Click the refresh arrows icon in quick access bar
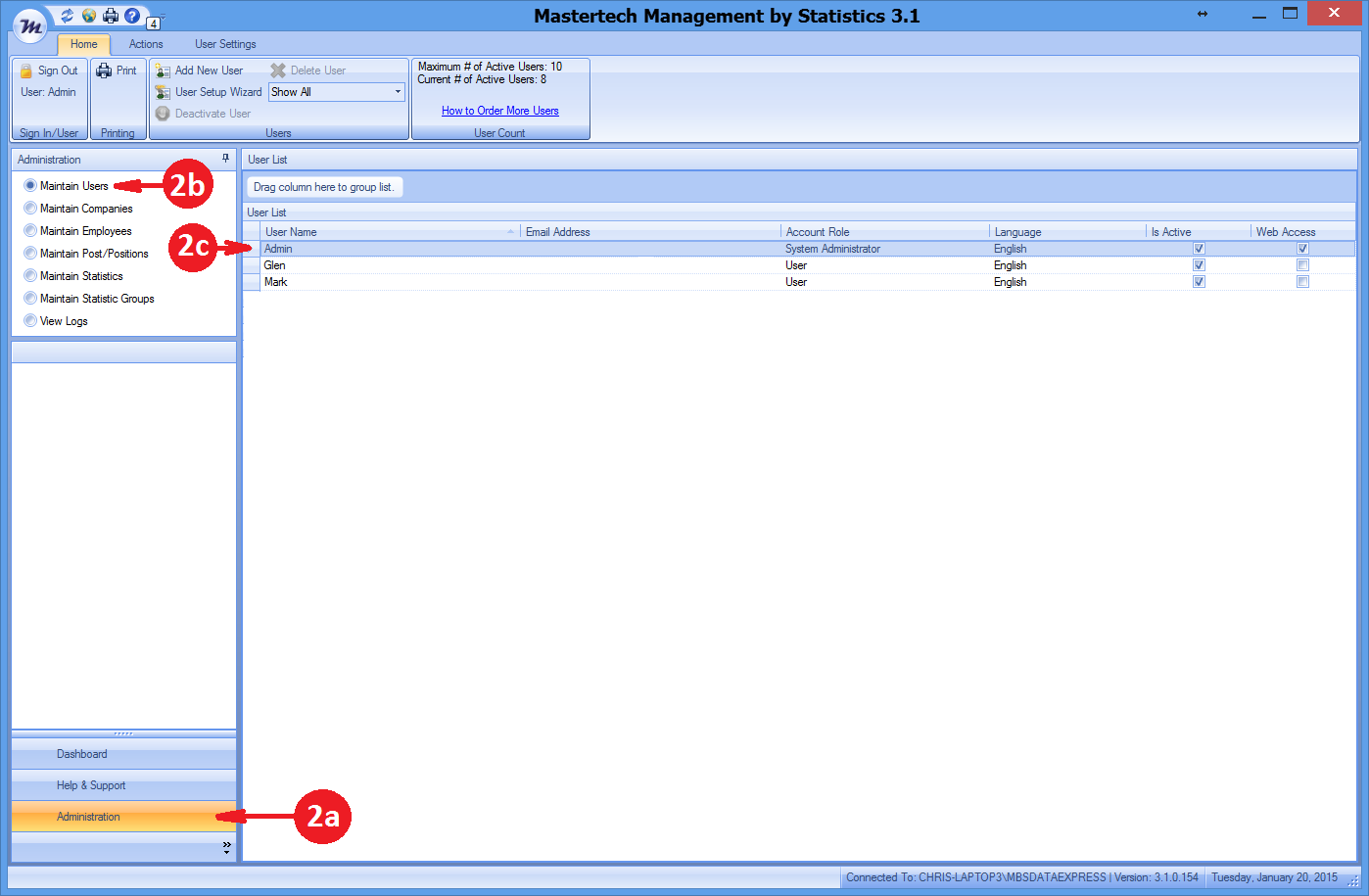This screenshot has height=896, width=1369. tap(67, 16)
